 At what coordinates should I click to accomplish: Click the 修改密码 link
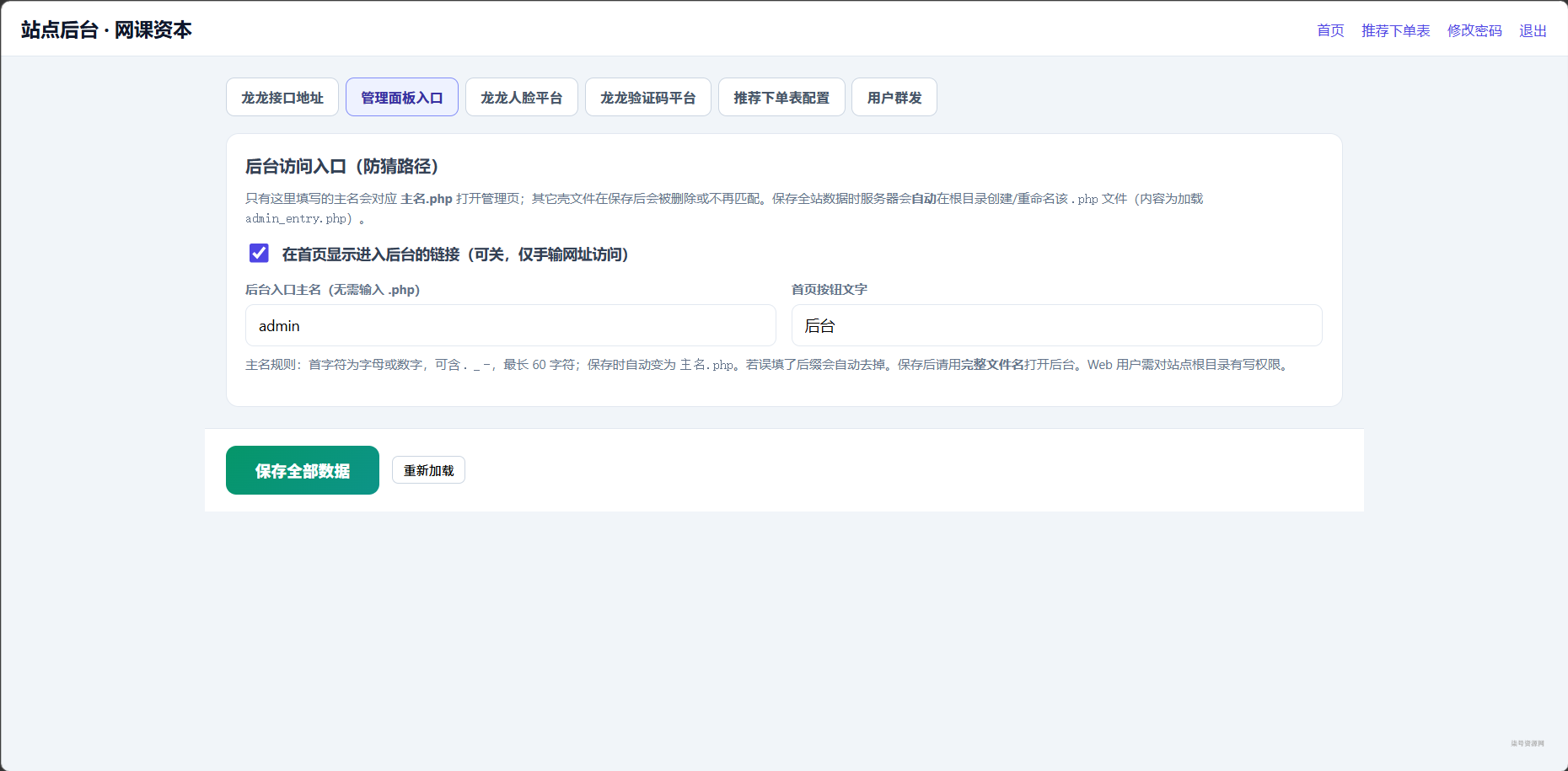(x=1474, y=30)
